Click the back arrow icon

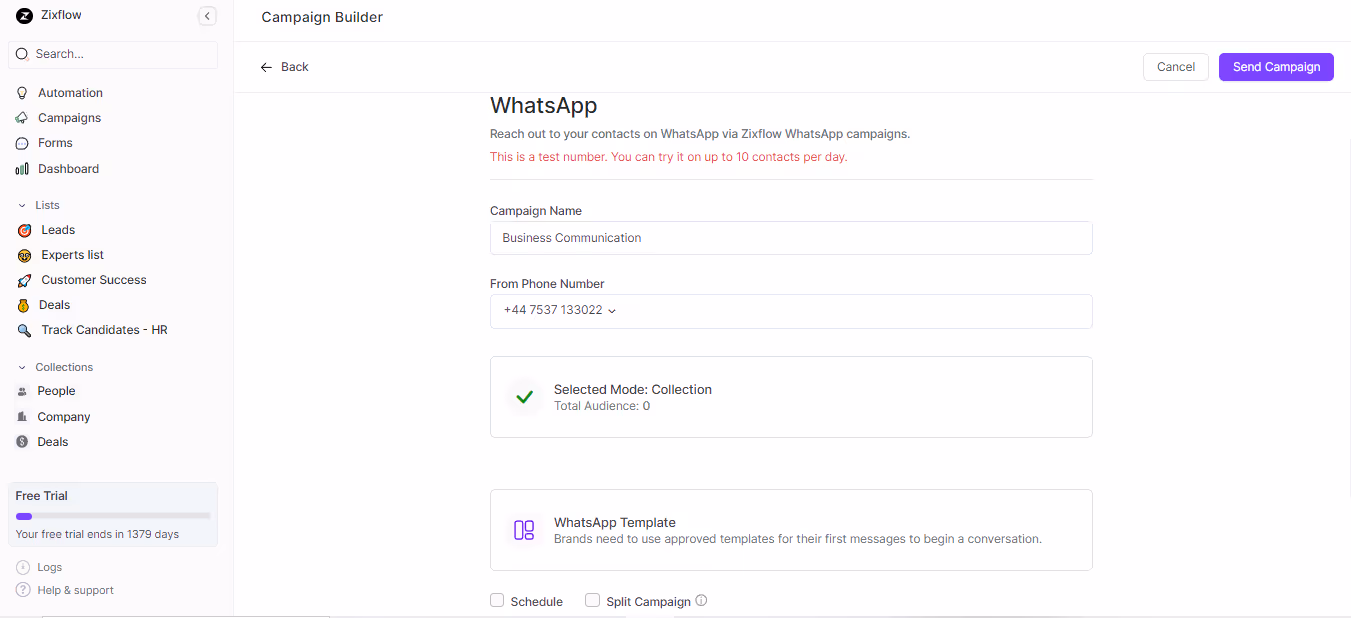[266, 67]
